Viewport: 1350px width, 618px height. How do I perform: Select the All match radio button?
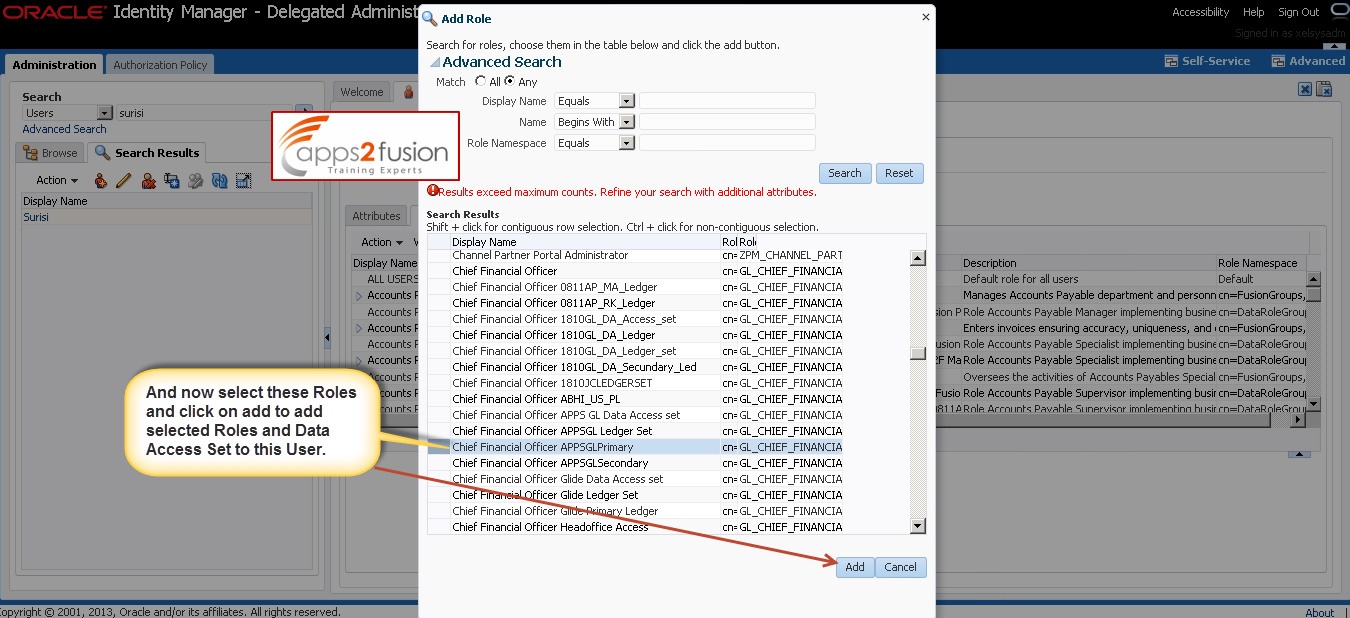coord(481,81)
